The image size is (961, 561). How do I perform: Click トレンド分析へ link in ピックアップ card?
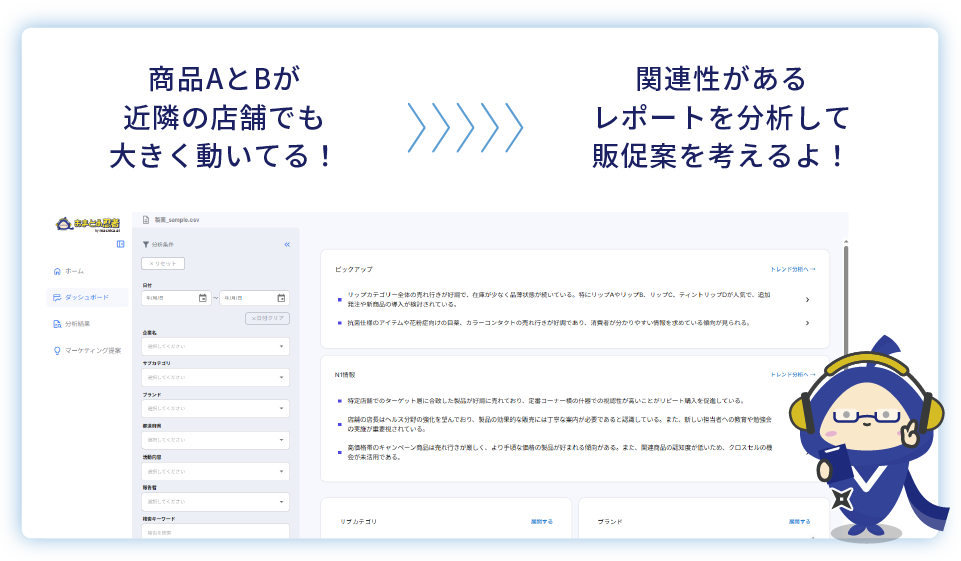pos(792,269)
